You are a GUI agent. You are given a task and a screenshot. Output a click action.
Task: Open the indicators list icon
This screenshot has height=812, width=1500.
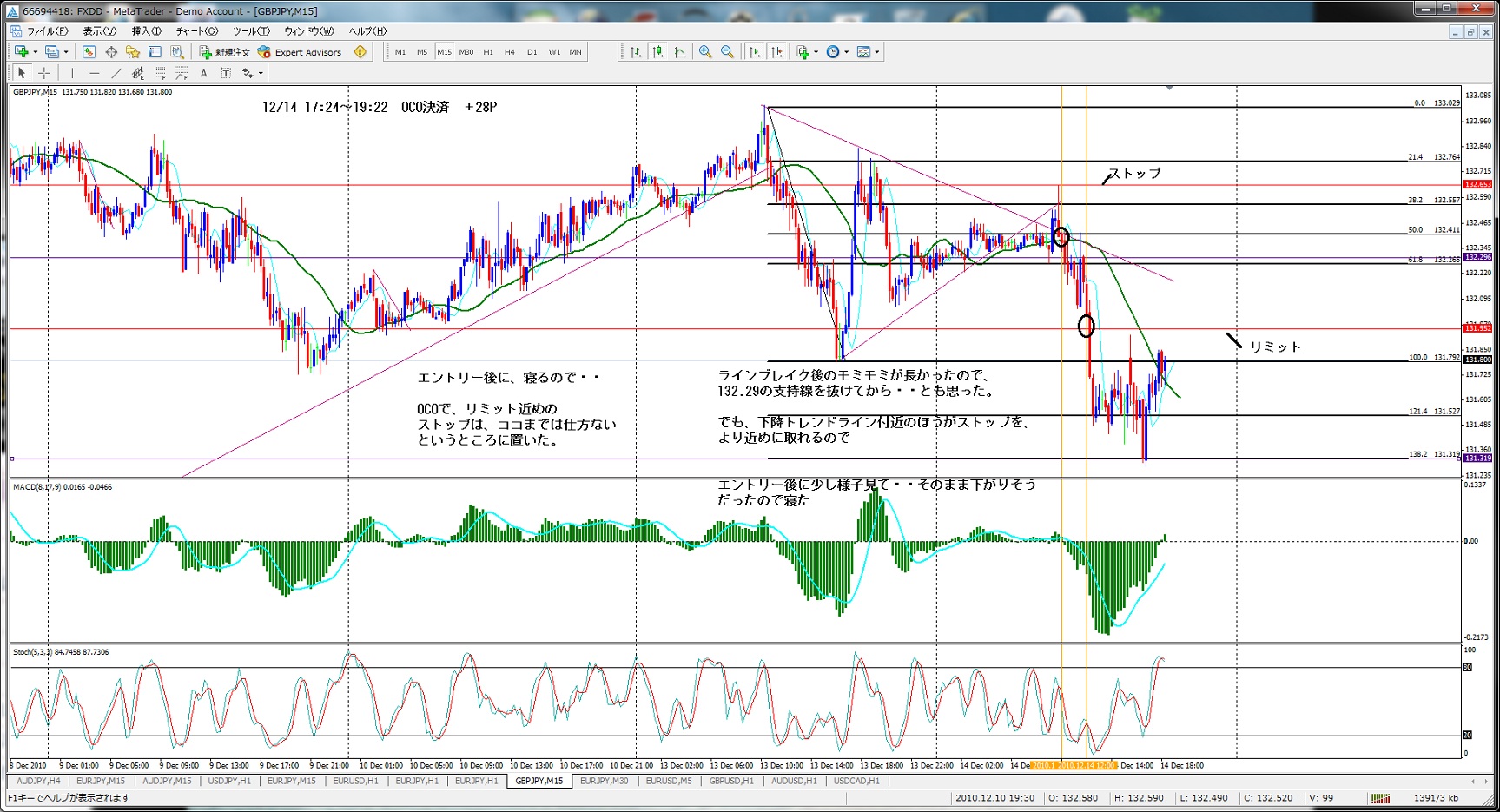(803, 52)
